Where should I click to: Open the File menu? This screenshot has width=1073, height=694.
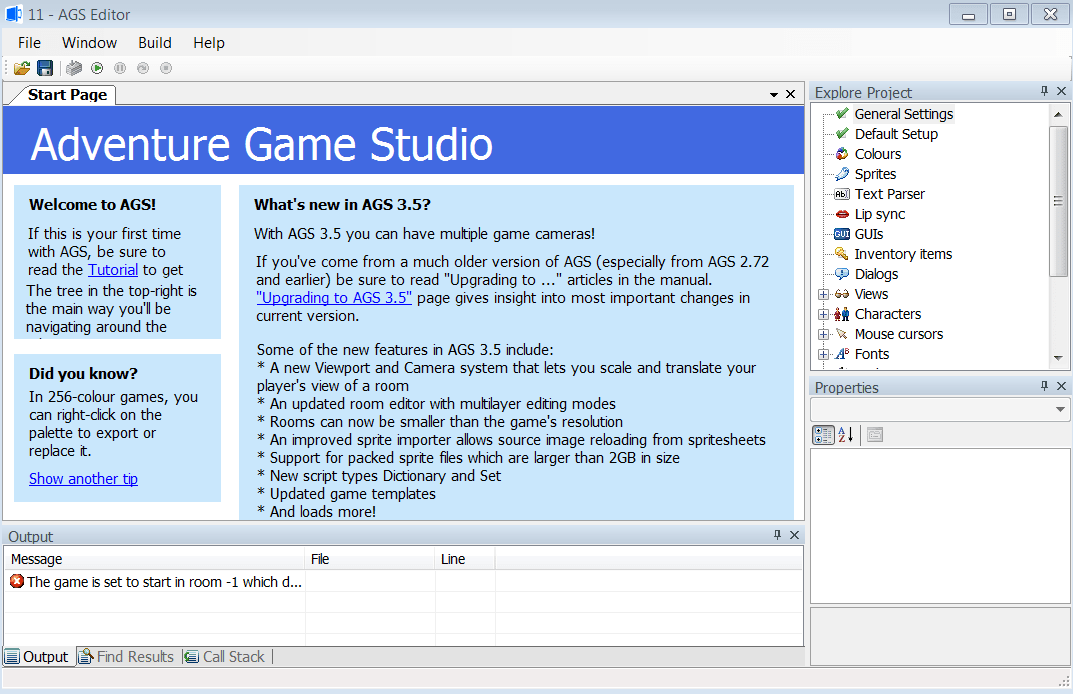[29, 42]
